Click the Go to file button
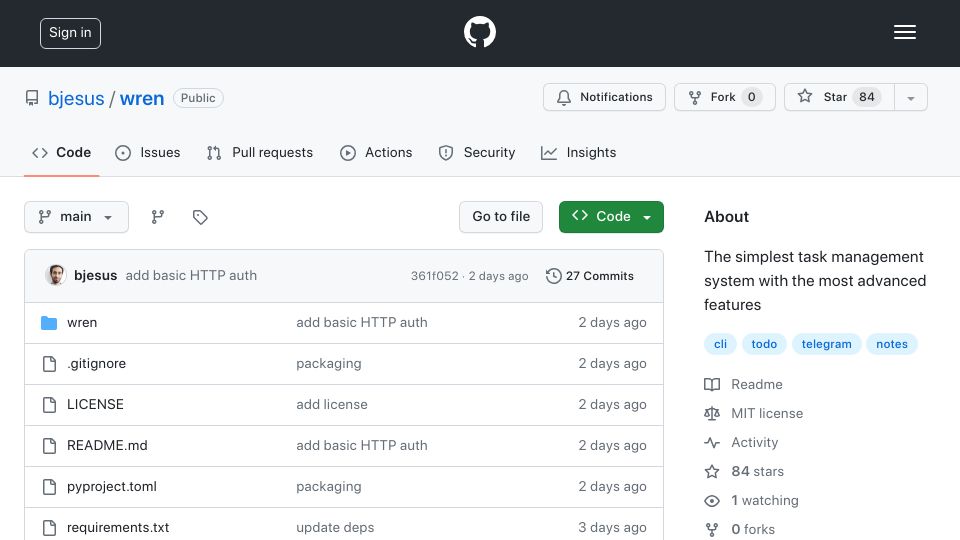960x540 pixels. coord(501,217)
